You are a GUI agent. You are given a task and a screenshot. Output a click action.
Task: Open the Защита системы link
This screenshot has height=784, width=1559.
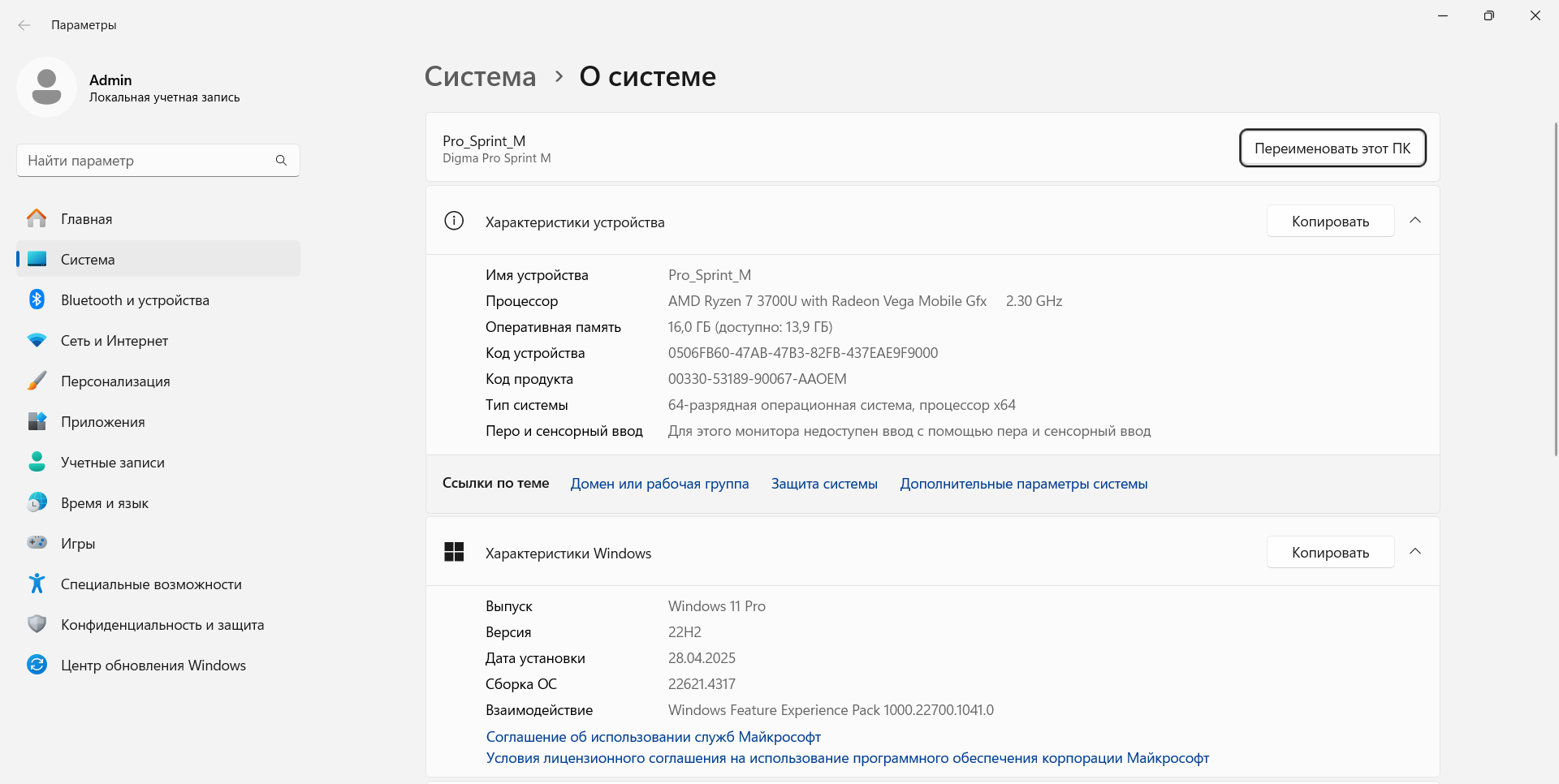point(824,484)
